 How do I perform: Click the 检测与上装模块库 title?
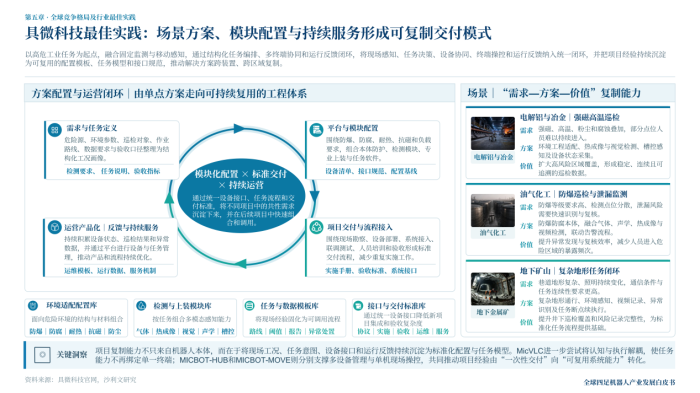tap(182, 306)
